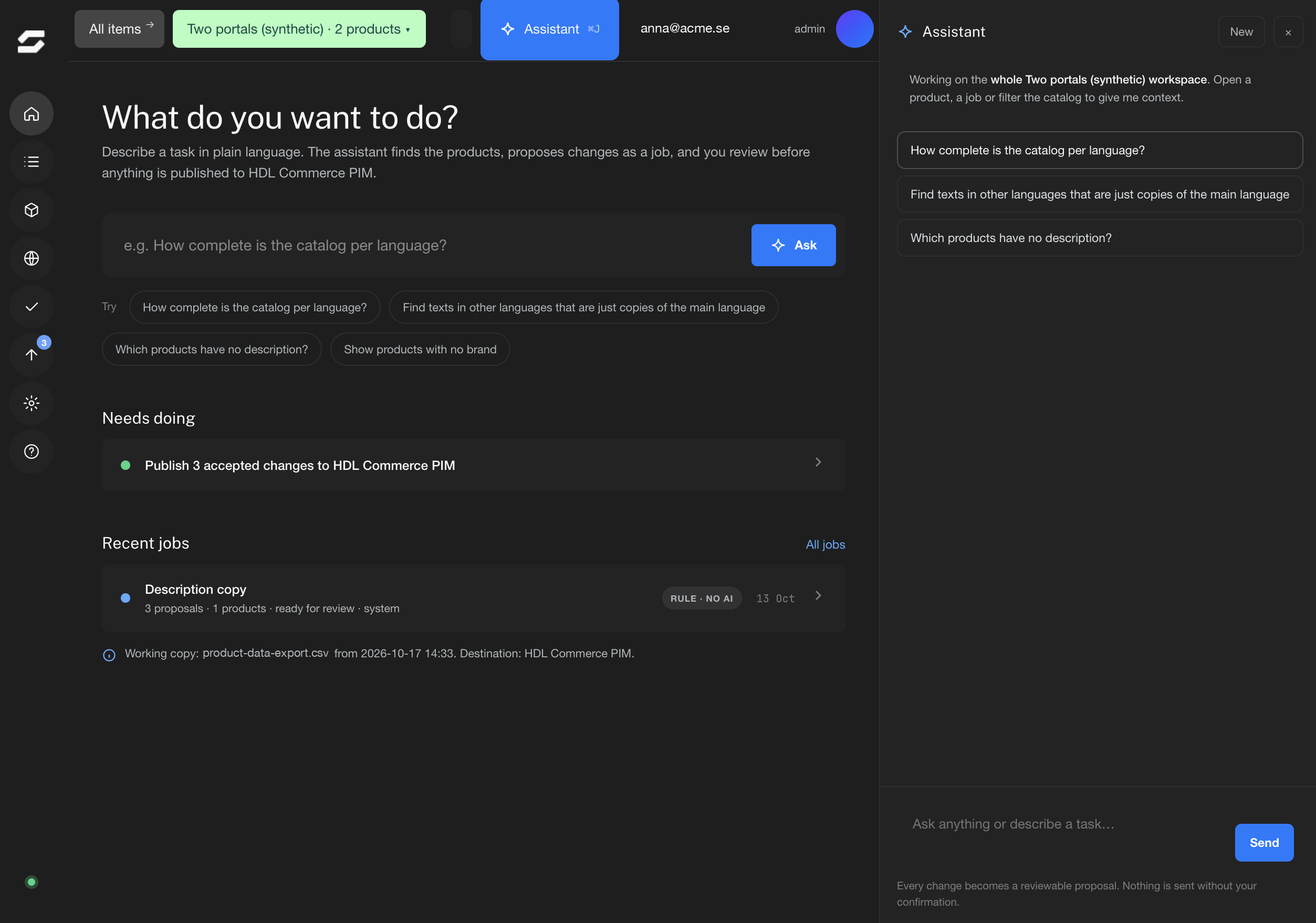
Task: Start a New assistant conversation
Action: [x=1241, y=32]
